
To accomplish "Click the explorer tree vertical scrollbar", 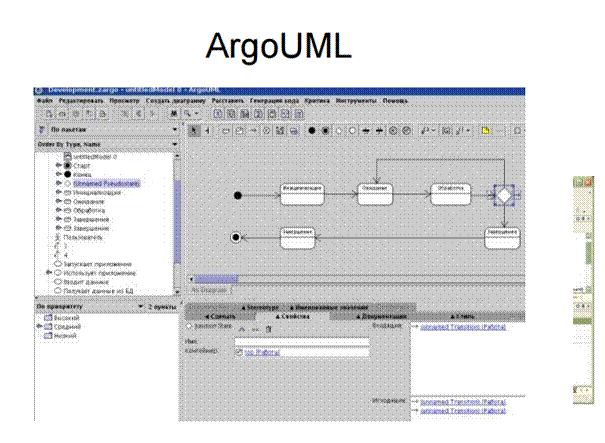I will click(x=177, y=223).
